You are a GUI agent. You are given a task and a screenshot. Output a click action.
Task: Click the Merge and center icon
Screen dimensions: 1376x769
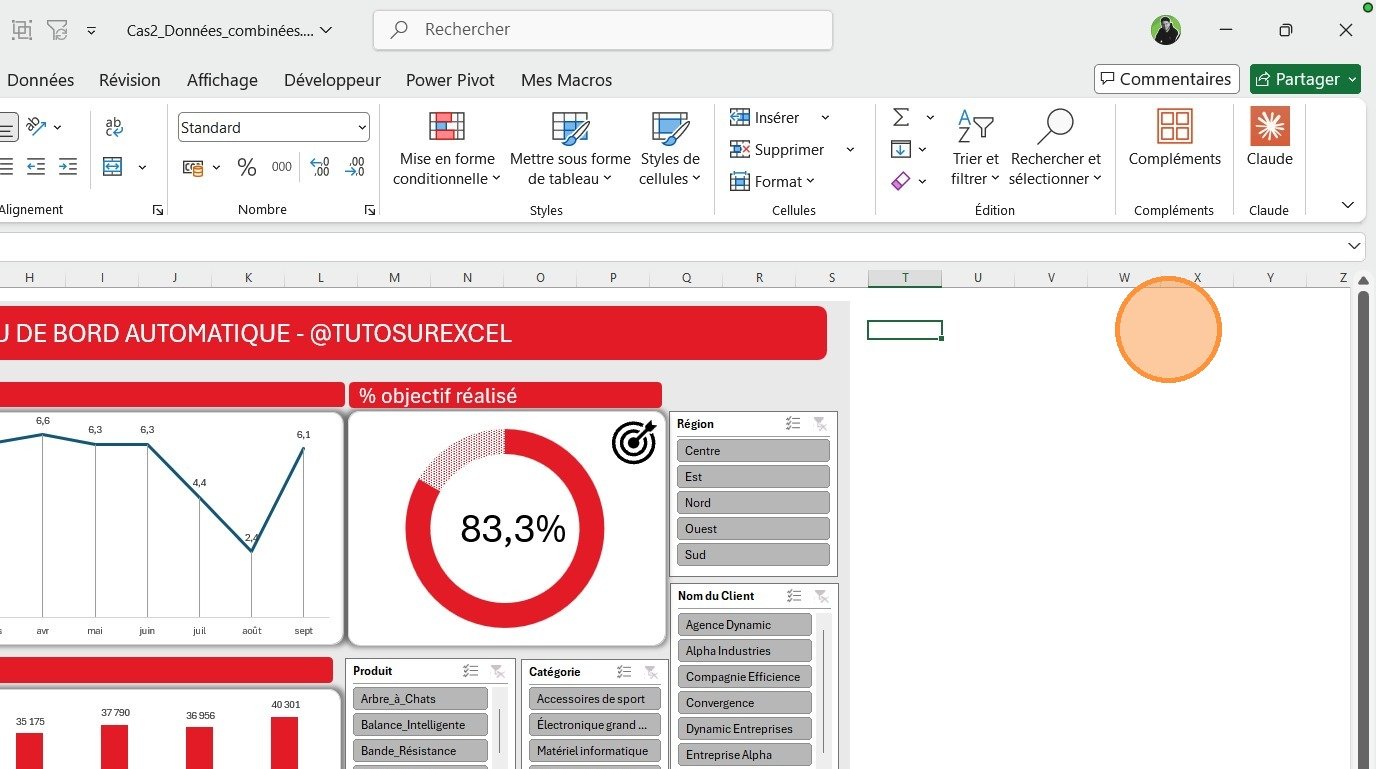pos(113,167)
